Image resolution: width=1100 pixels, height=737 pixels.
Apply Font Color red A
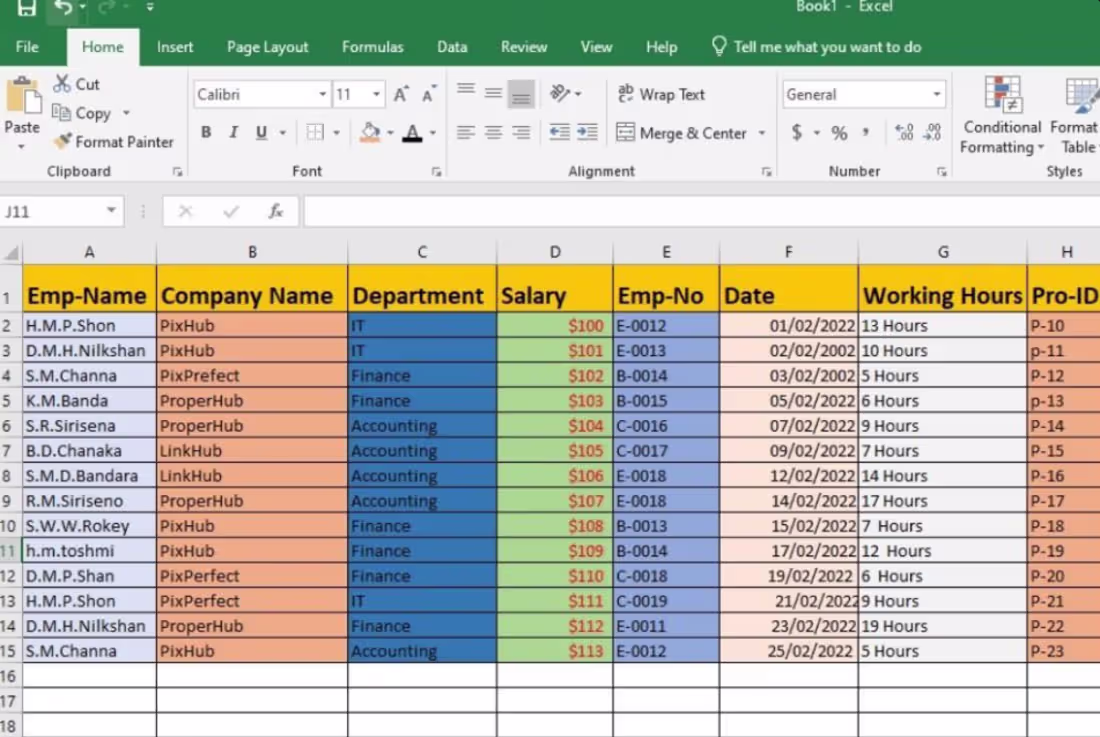[412, 133]
